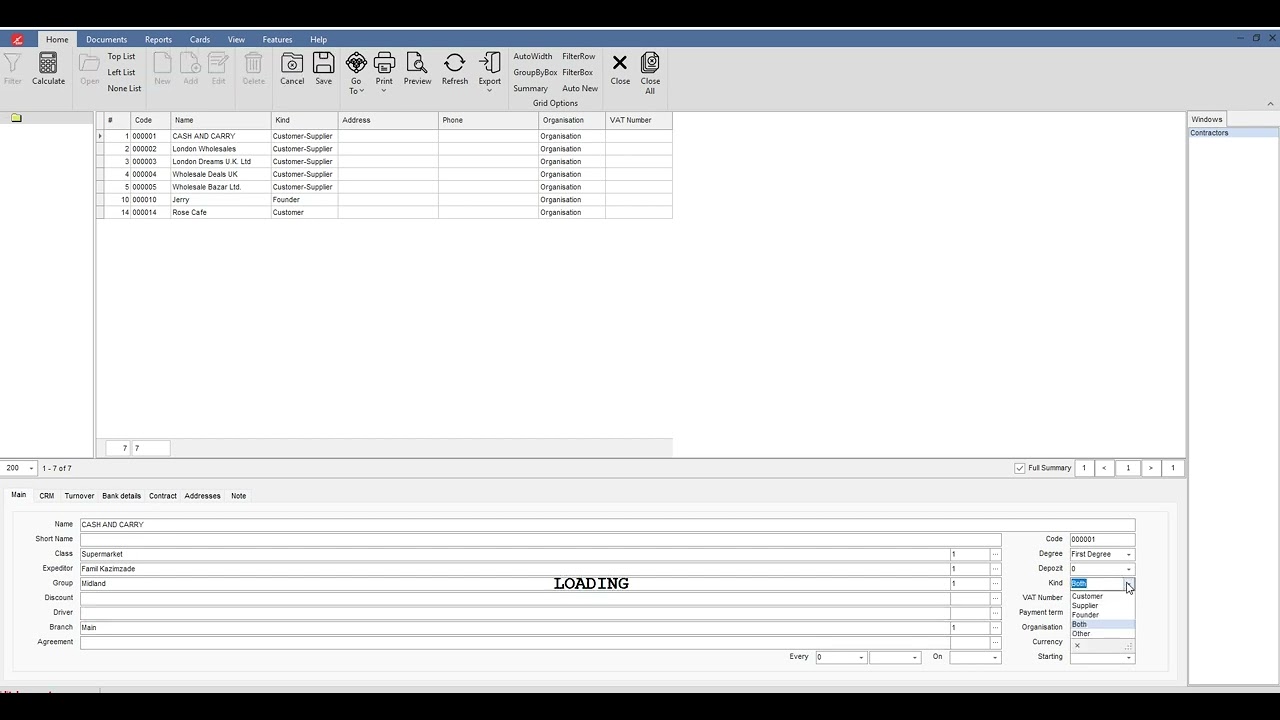Open the Cards menu
This screenshot has width=1280, height=720.
[x=200, y=40]
